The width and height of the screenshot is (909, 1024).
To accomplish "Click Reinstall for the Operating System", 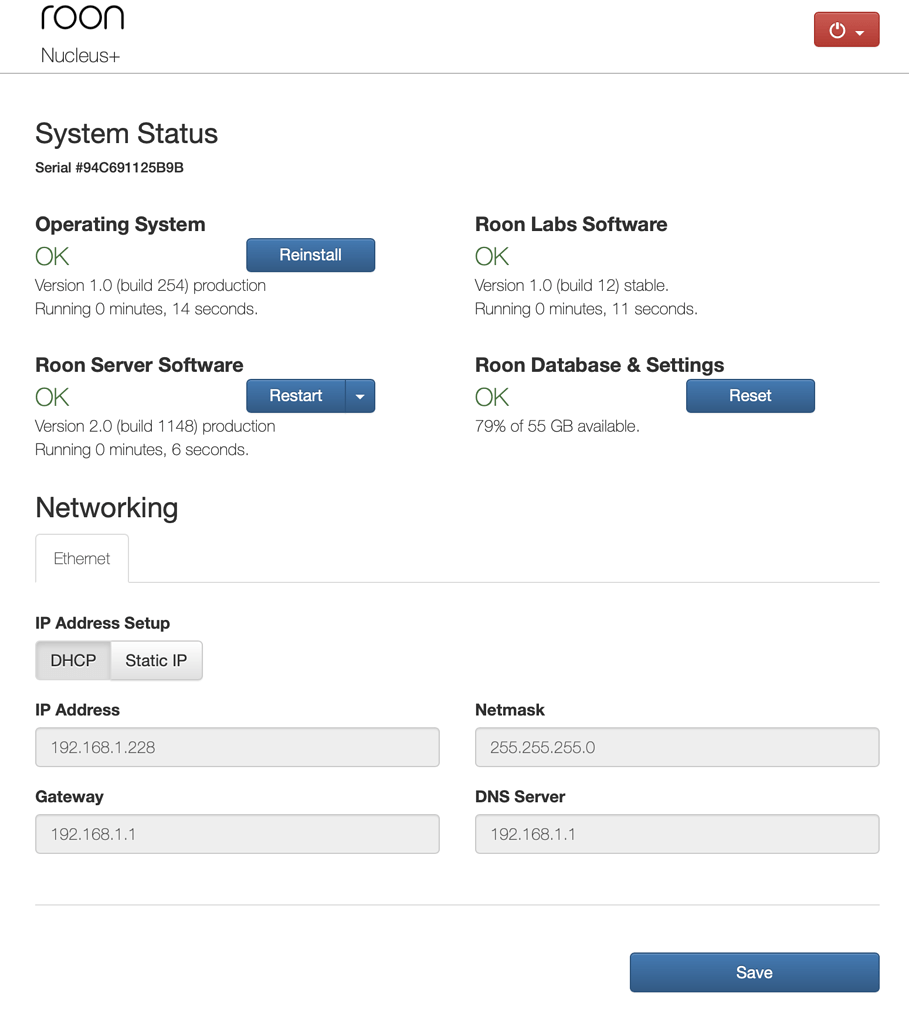I will (x=310, y=255).
